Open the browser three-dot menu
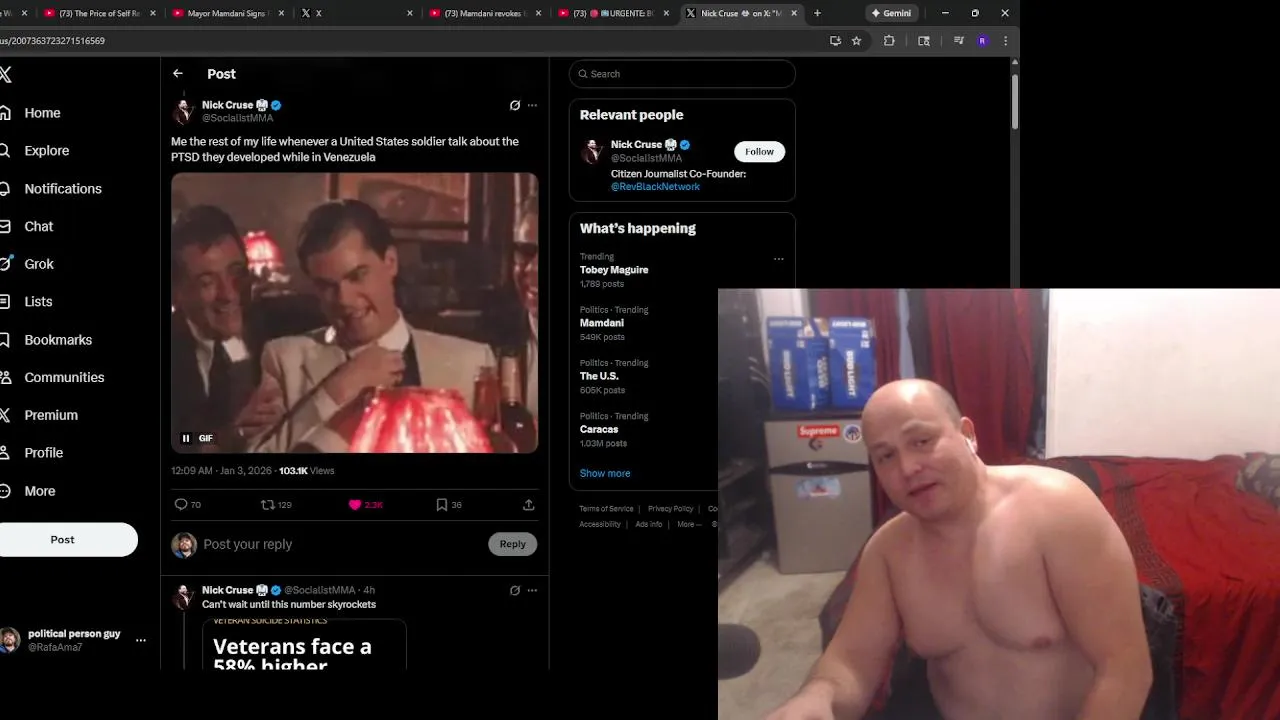The width and height of the screenshot is (1280, 720). point(1005,41)
